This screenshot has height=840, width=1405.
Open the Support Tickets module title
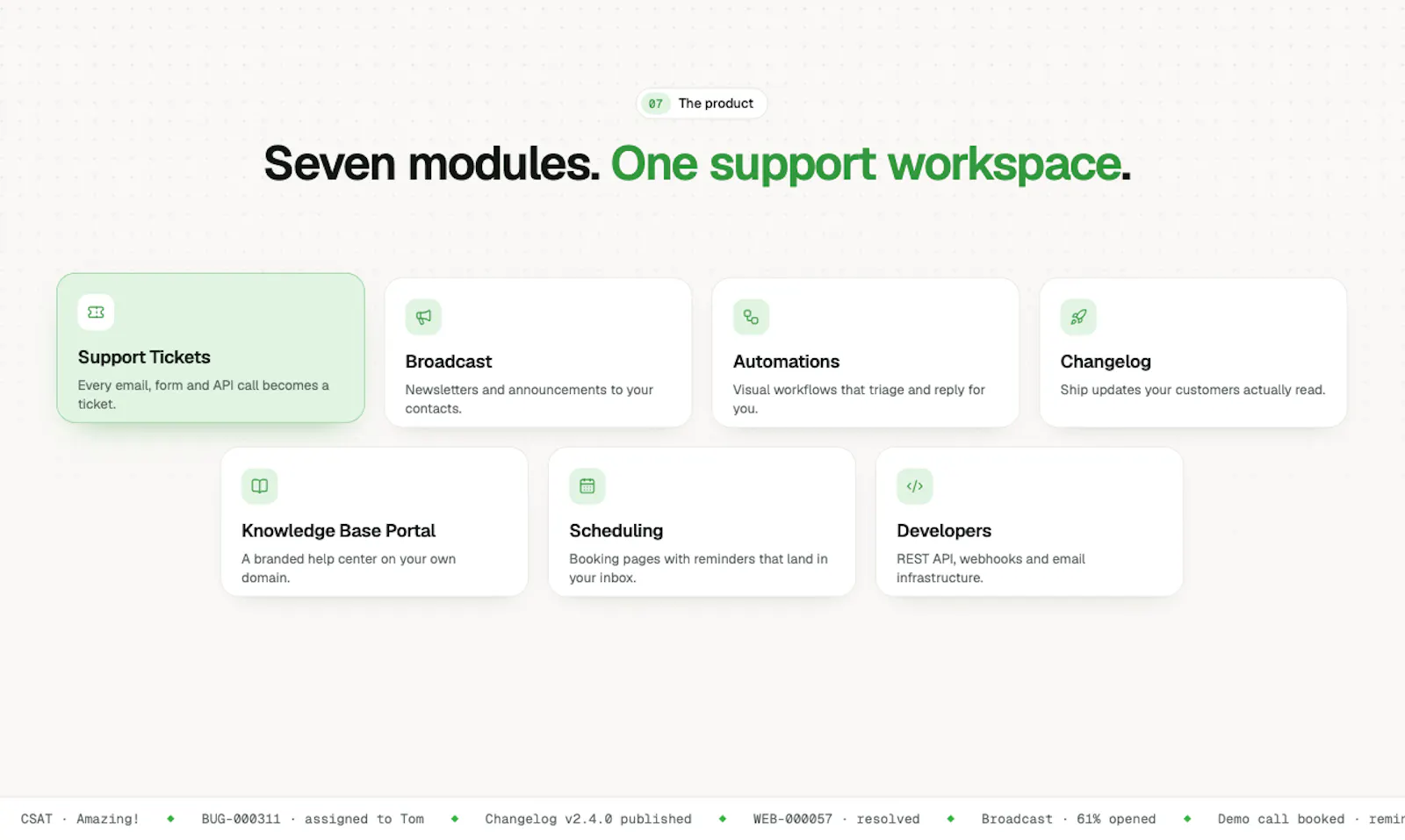pyautogui.click(x=144, y=357)
